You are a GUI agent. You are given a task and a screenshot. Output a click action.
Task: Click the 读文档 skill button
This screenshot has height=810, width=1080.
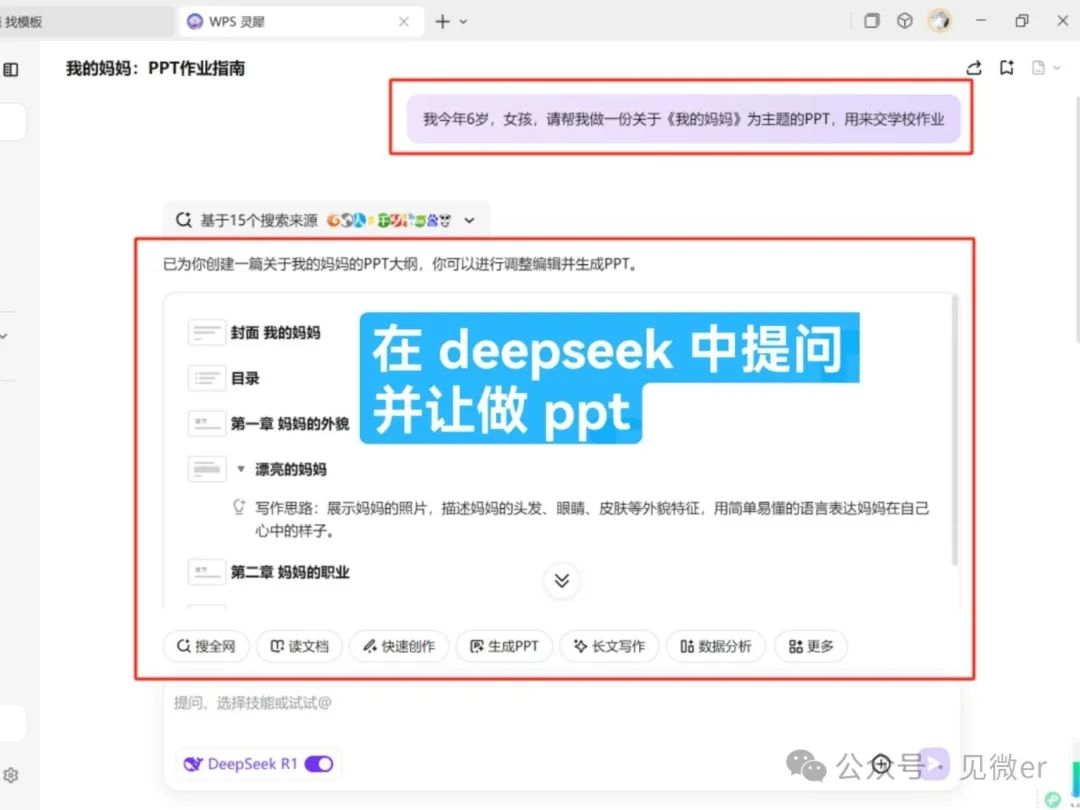[x=299, y=646]
